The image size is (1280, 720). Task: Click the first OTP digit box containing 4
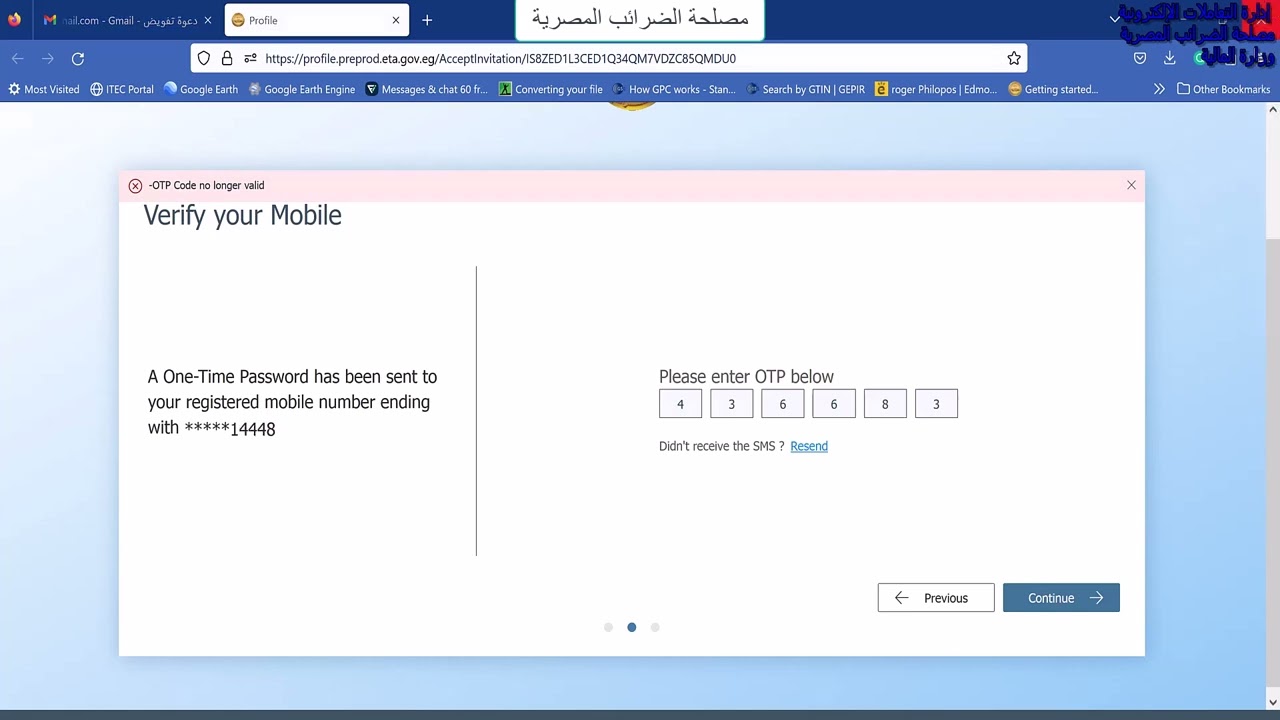[x=680, y=404]
